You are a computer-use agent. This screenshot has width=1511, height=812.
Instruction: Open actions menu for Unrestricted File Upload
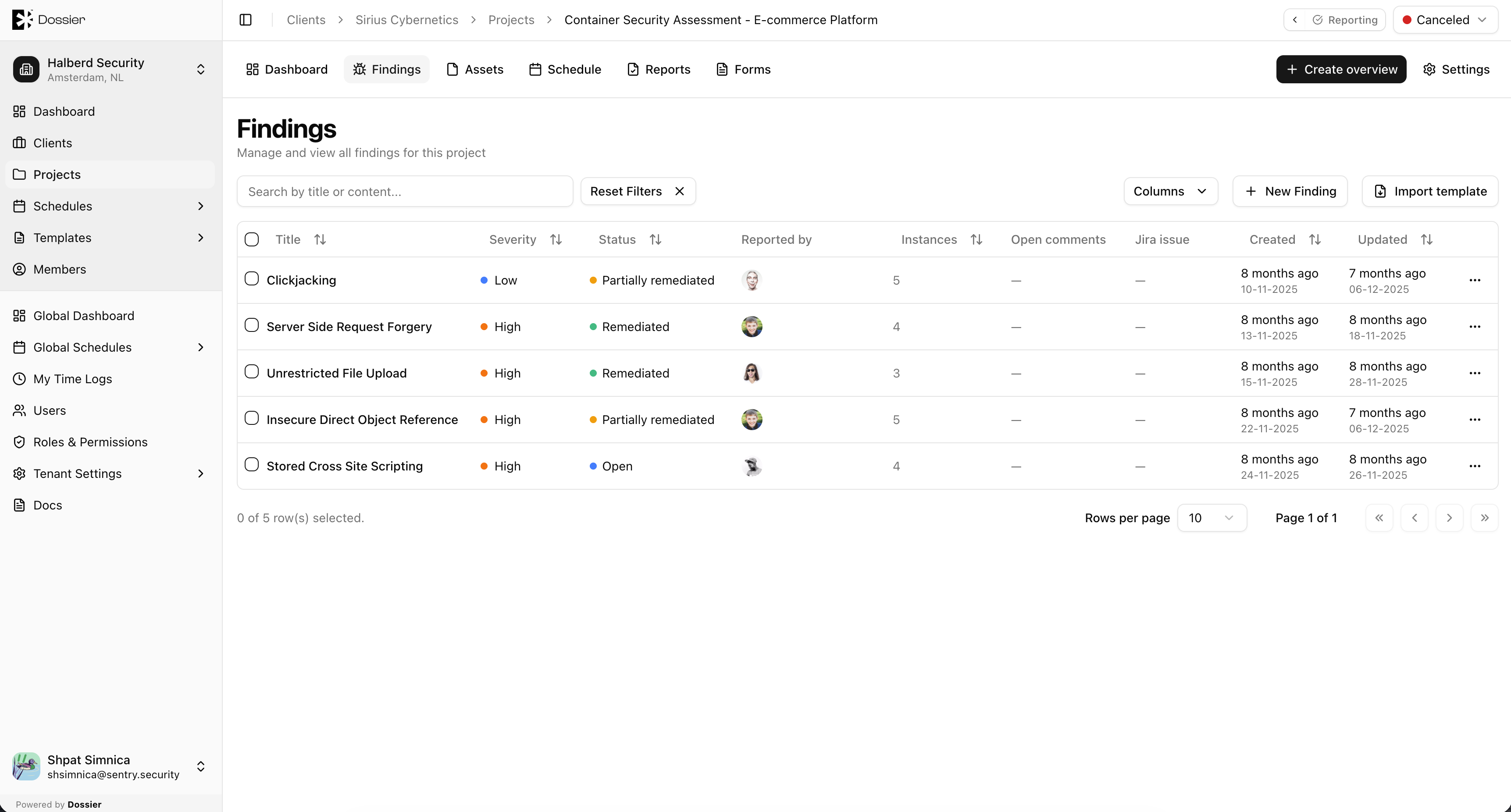[1475, 373]
